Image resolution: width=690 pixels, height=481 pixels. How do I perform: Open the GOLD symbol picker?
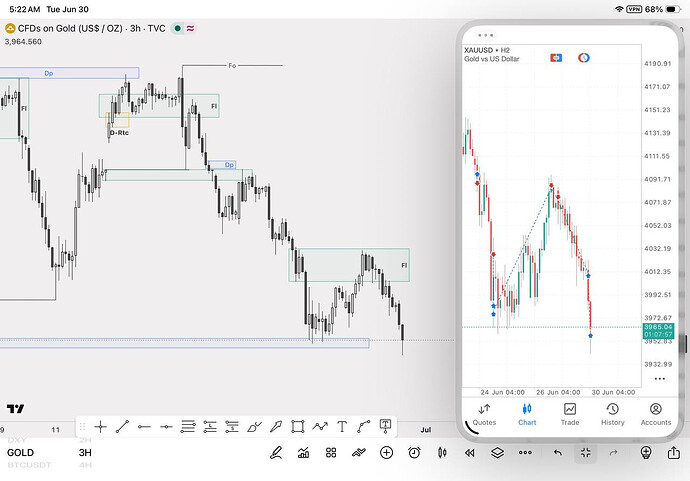coord(20,452)
